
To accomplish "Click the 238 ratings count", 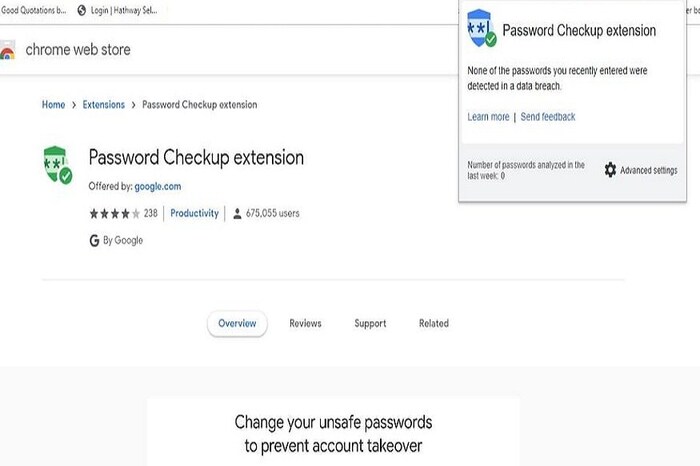I will [x=151, y=213].
